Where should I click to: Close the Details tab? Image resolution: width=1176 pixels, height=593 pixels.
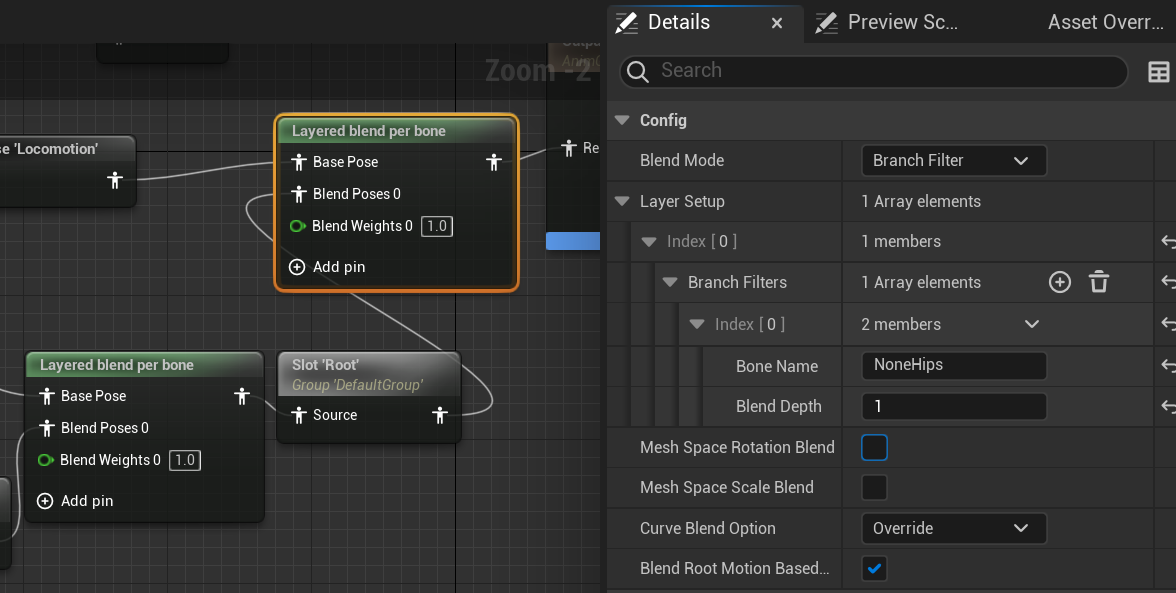(x=777, y=23)
